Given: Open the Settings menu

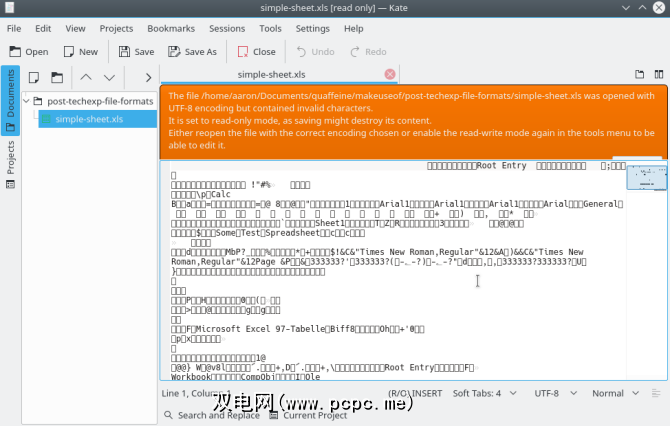Looking at the screenshot, I should pos(312,29).
